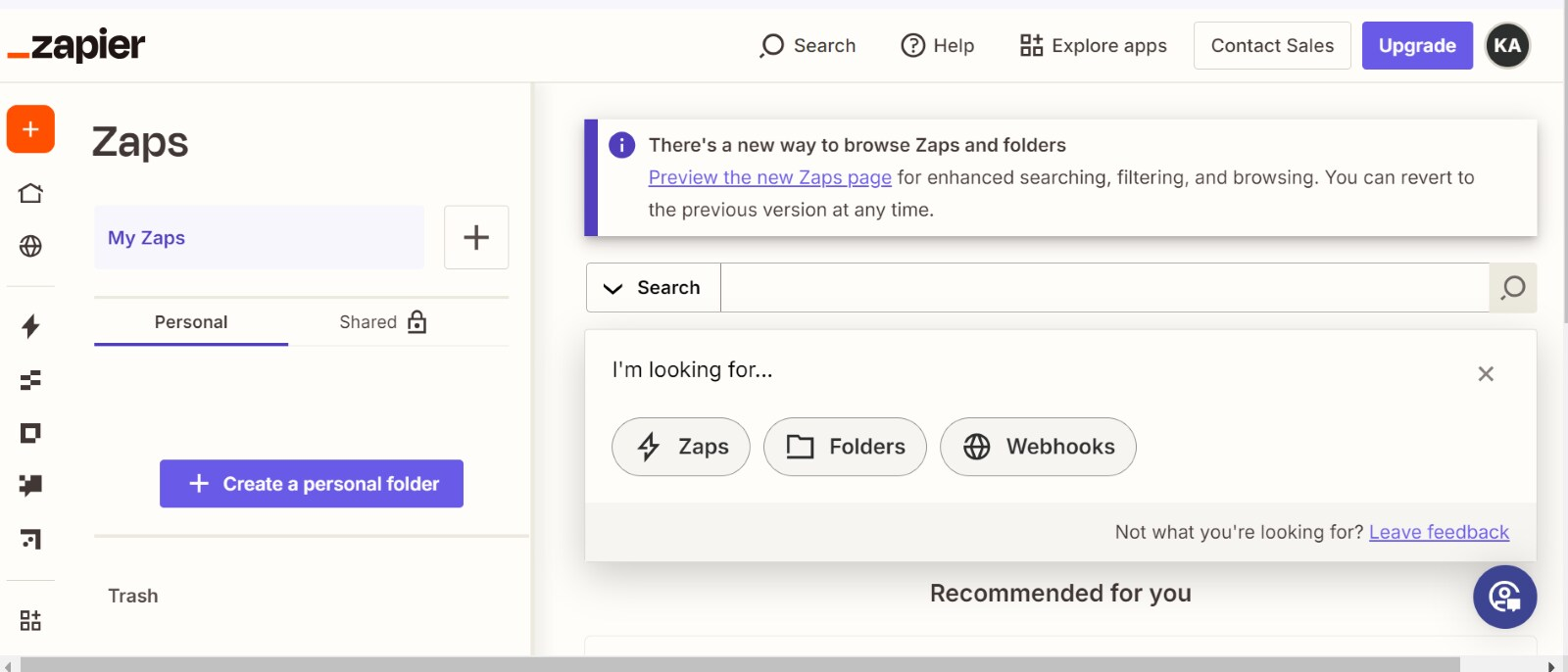Click Explore apps text in header
The height and width of the screenshot is (672, 1568).
[x=1109, y=46]
